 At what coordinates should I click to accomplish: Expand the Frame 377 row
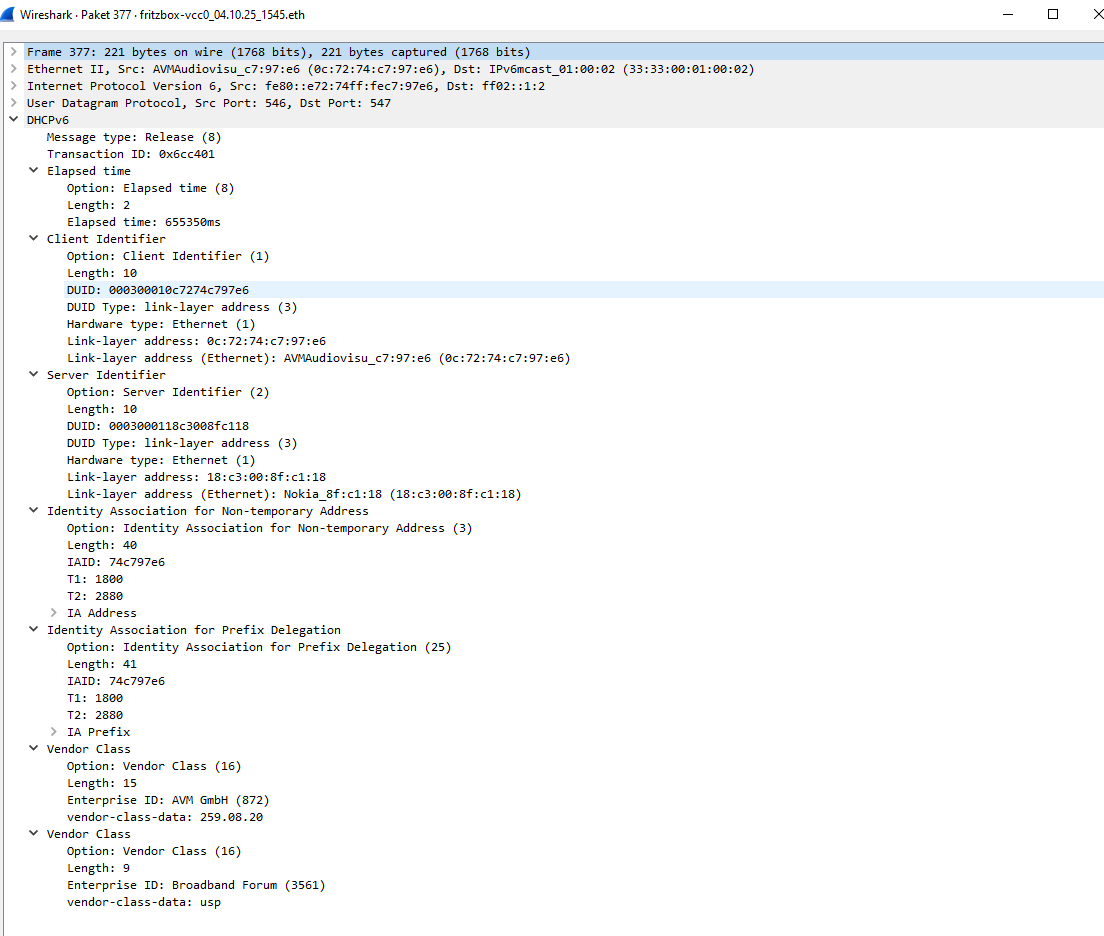[13, 51]
